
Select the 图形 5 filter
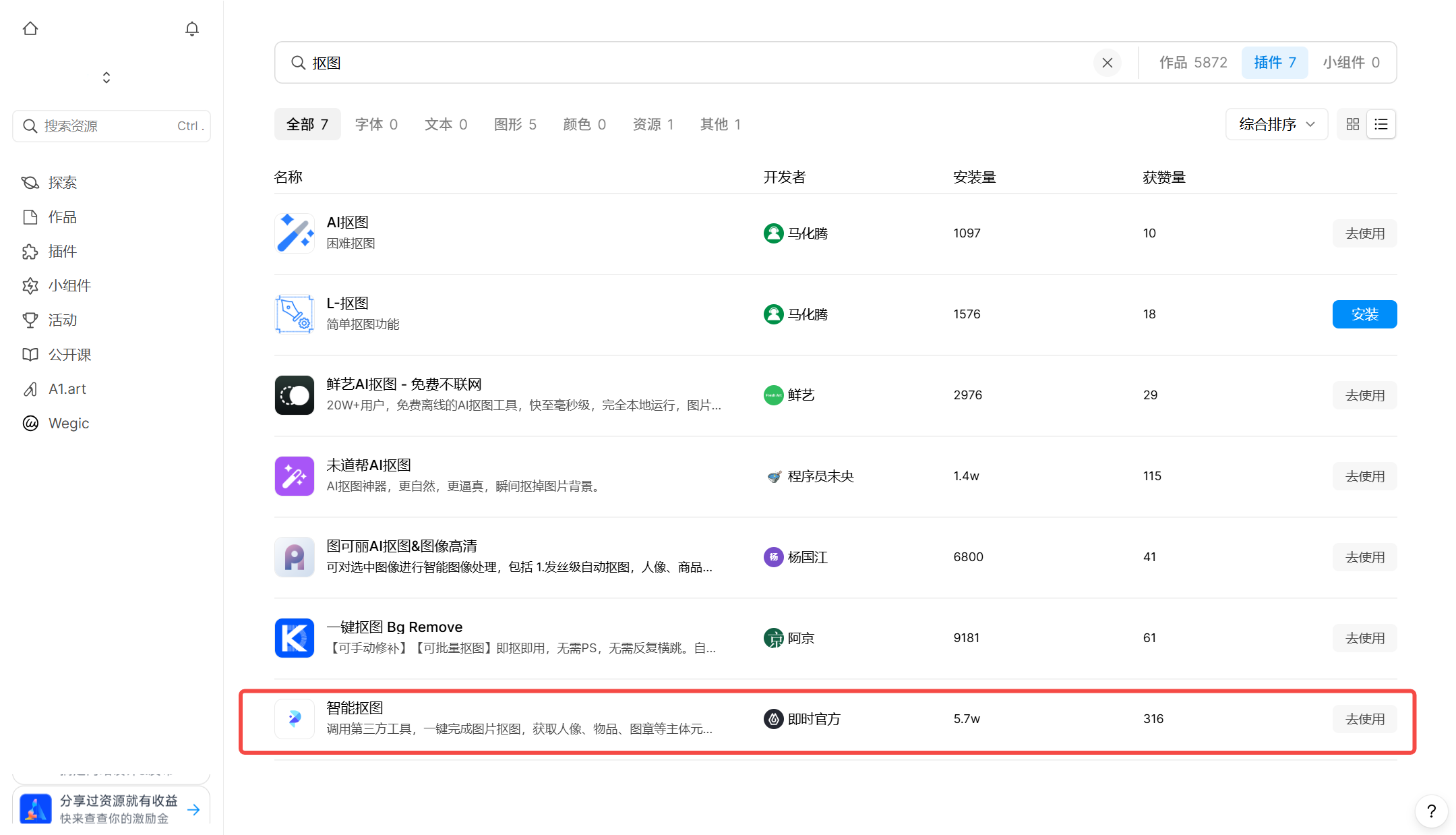[515, 125]
